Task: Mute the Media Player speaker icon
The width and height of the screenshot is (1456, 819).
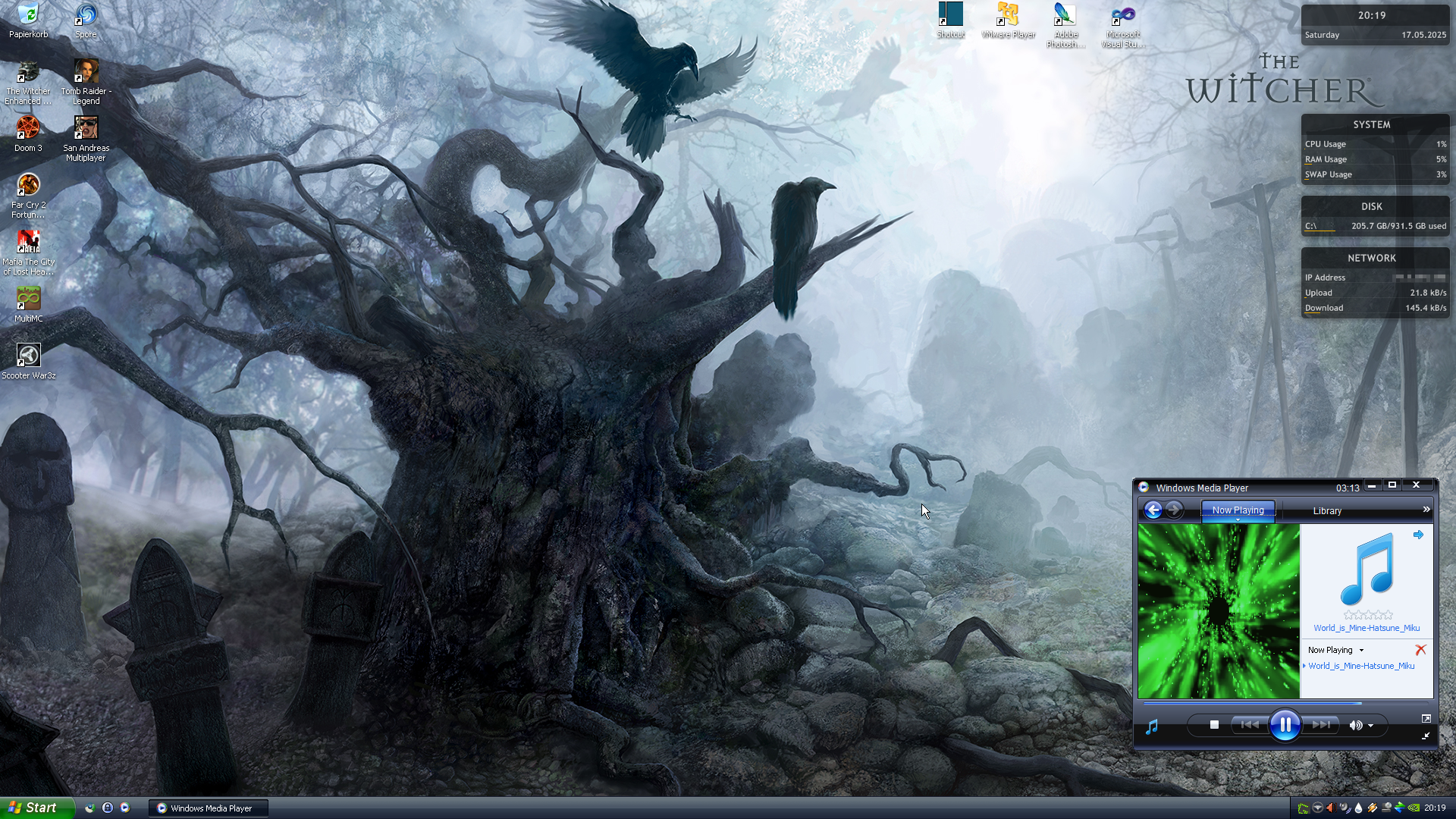Action: (1355, 726)
